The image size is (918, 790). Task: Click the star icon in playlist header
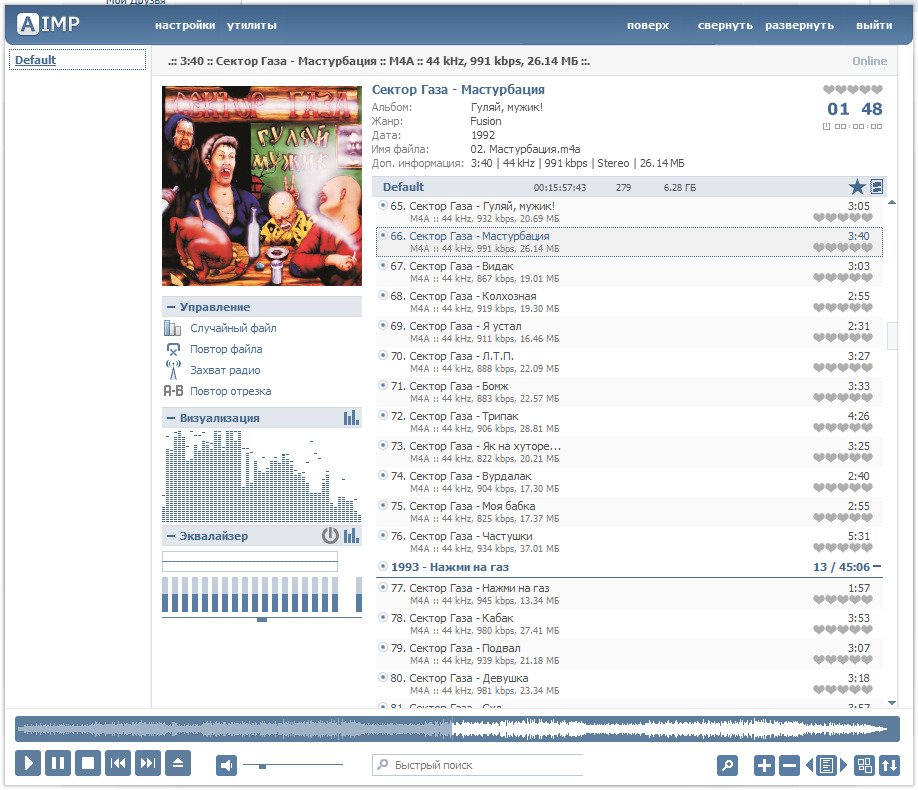(857, 187)
